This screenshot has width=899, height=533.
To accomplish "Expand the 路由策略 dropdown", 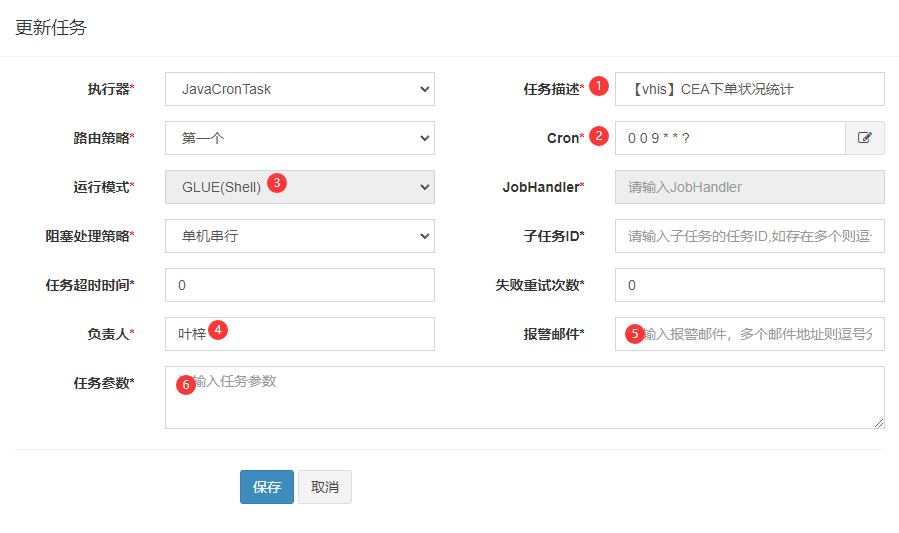I will click(299, 138).
